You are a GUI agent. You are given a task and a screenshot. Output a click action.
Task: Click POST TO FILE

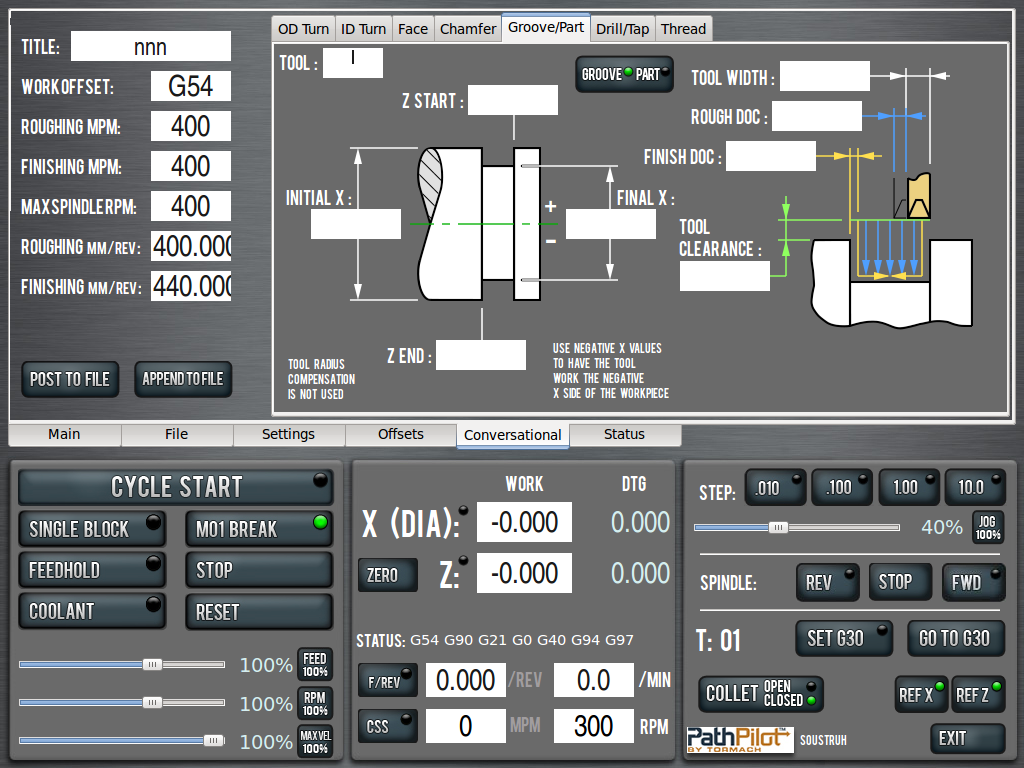(x=70, y=379)
